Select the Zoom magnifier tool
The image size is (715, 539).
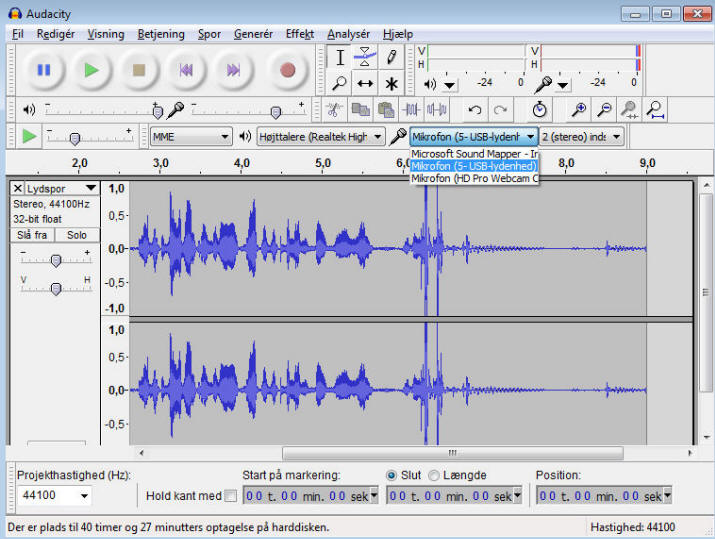point(340,83)
